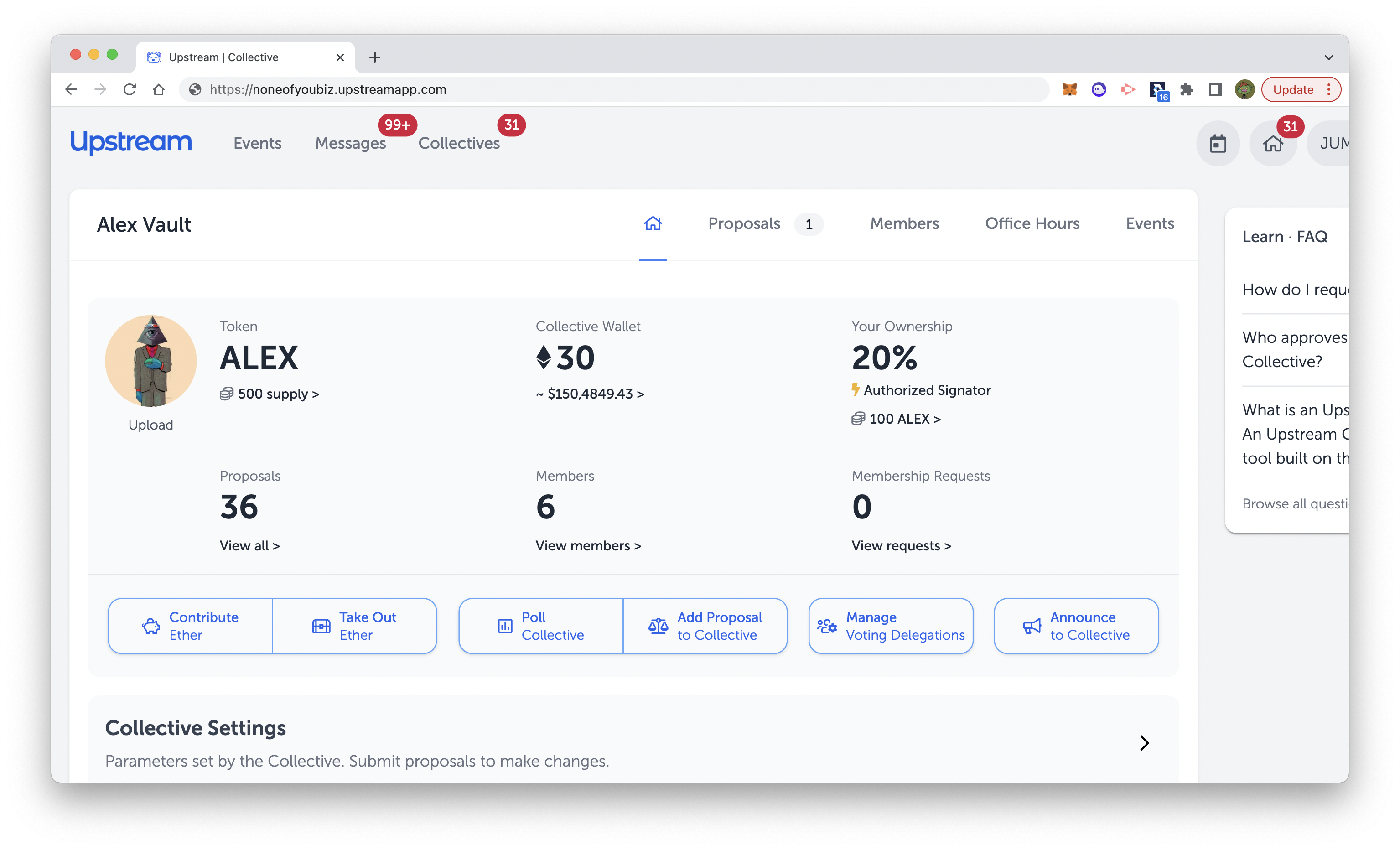Open Manage Voting Delegations
The height and width of the screenshot is (850, 1400).
pyautogui.click(x=890, y=626)
